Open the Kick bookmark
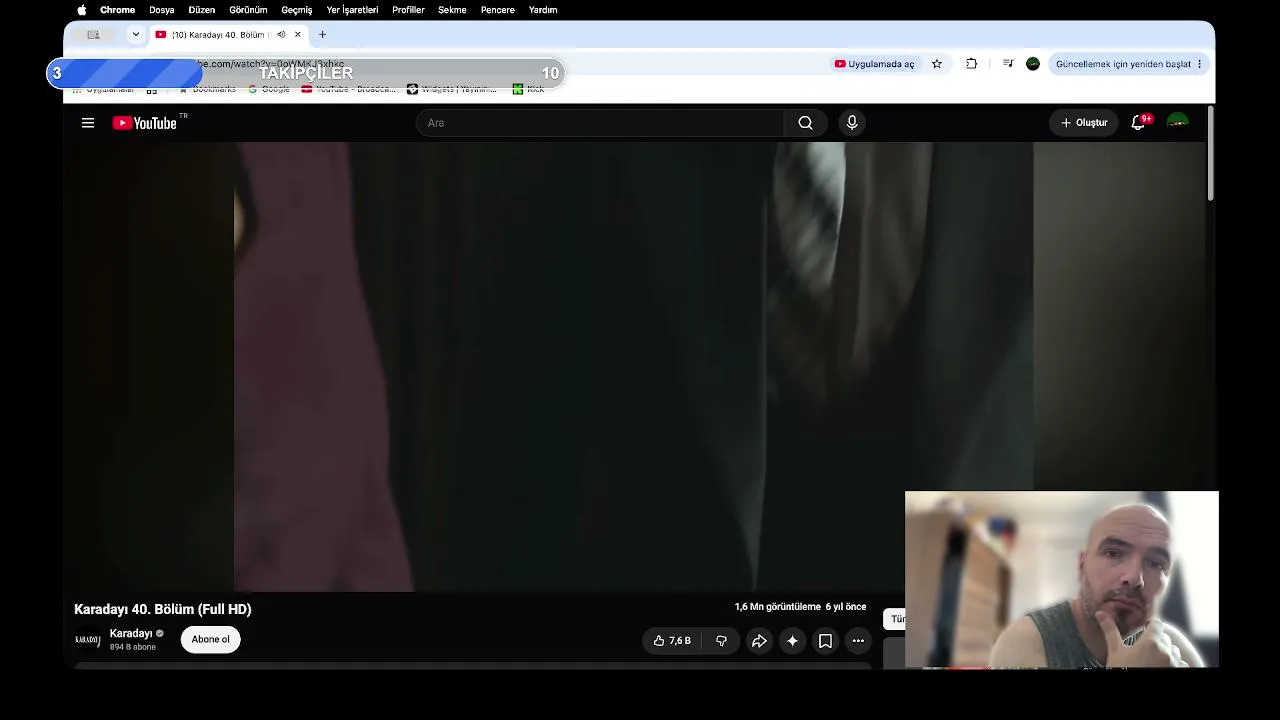 (528, 89)
